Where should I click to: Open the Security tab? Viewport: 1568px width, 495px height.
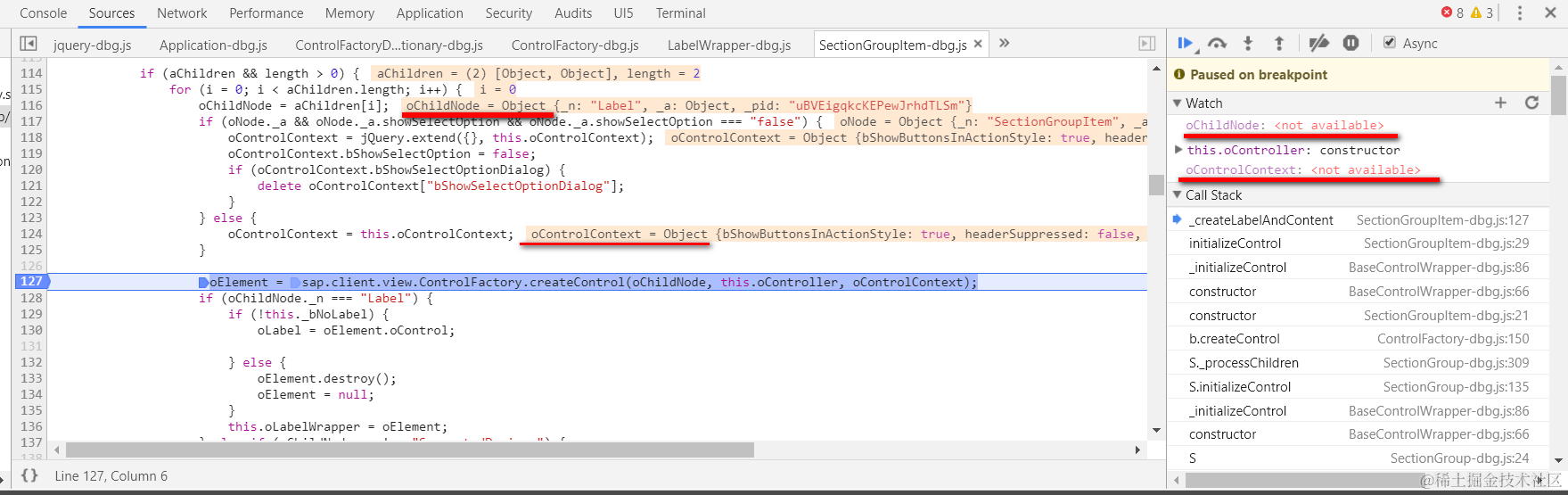(x=509, y=12)
